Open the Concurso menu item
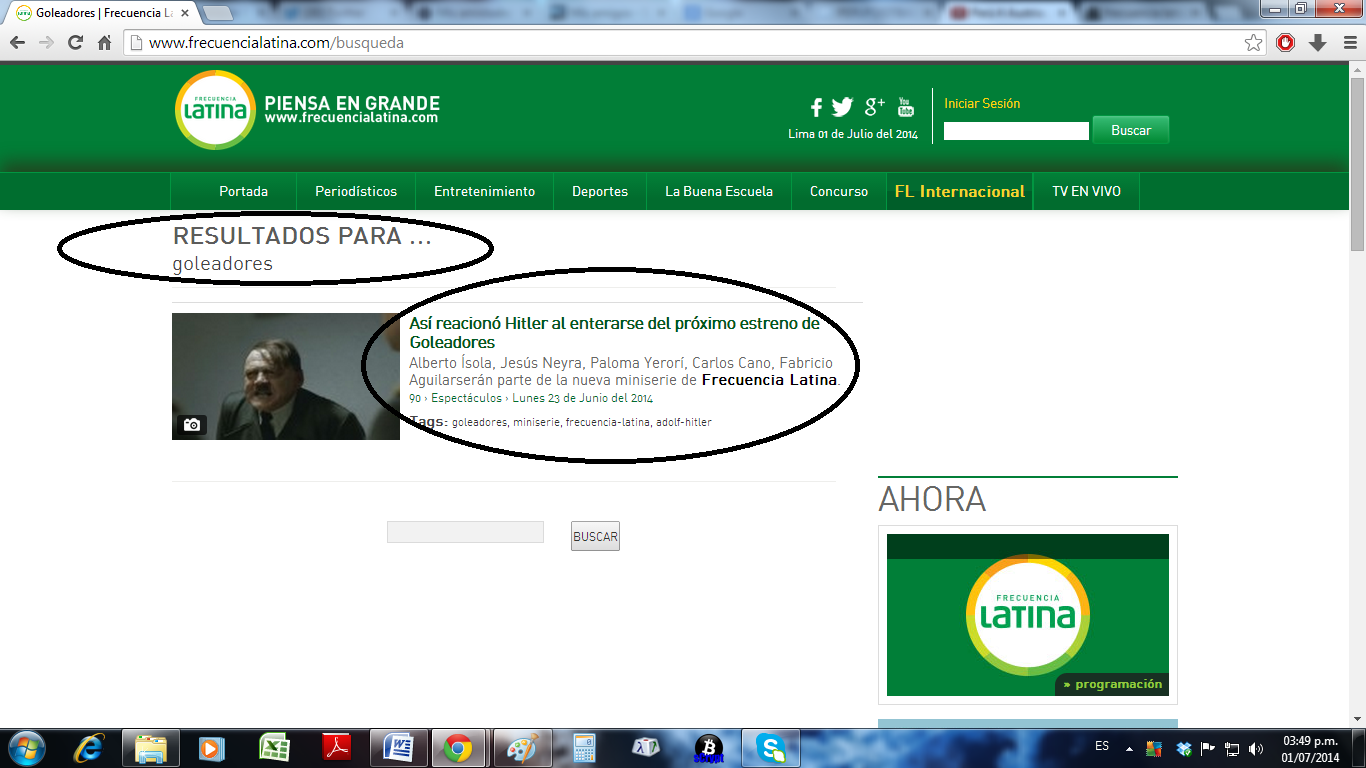Viewport: 1366px width, 768px height. coord(839,191)
